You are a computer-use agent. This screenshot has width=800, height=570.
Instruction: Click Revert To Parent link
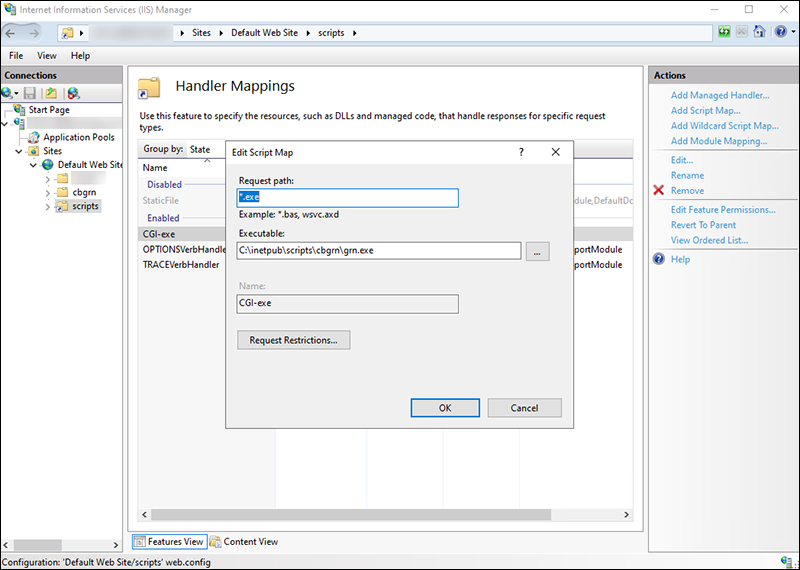[x=703, y=225]
